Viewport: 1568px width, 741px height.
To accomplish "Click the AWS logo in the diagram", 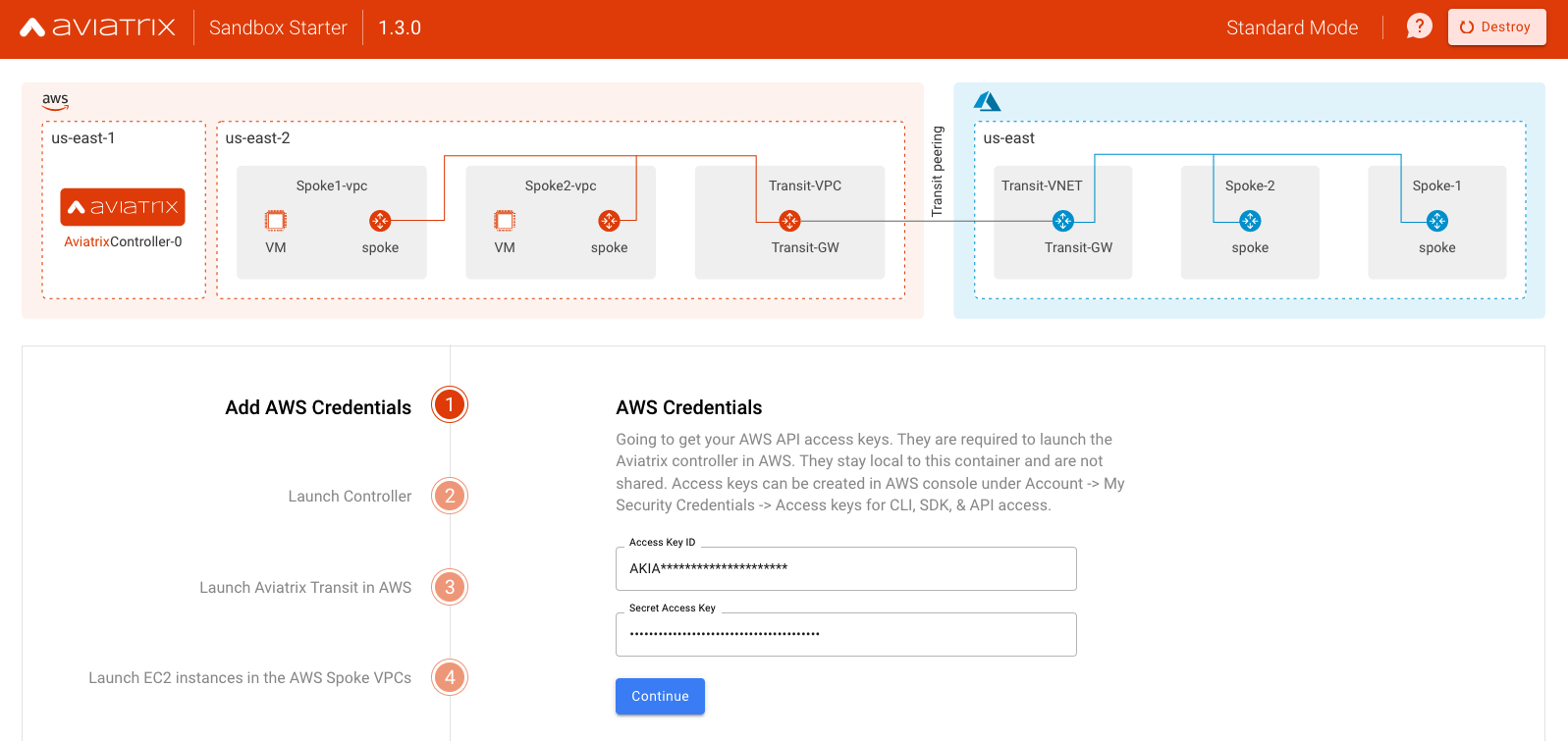I will (x=55, y=100).
